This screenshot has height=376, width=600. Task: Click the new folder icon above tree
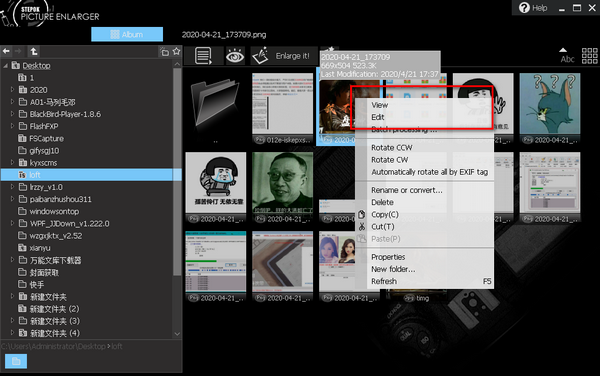(x=165, y=52)
